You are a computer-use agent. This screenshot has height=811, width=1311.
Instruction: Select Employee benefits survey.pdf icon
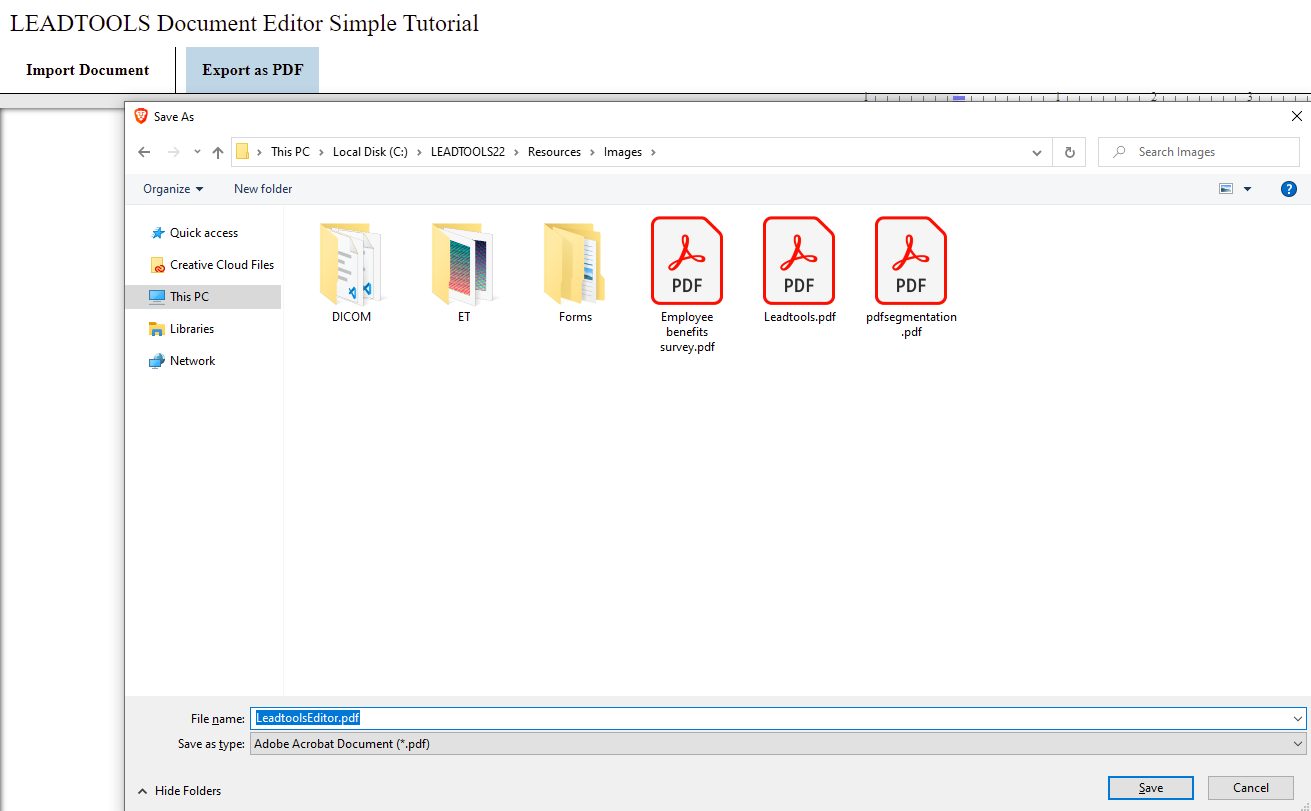pyautogui.click(x=687, y=260)
